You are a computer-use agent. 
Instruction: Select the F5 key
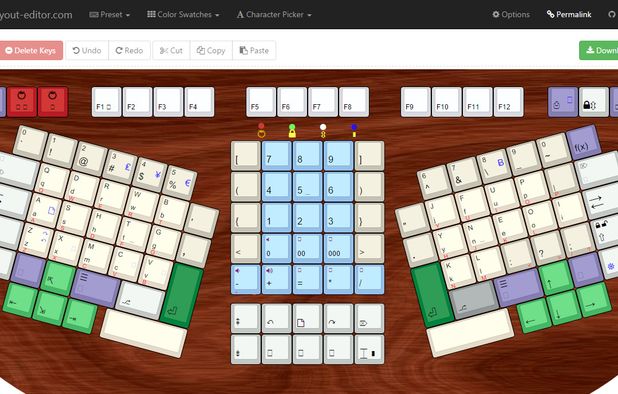point(261,102)
